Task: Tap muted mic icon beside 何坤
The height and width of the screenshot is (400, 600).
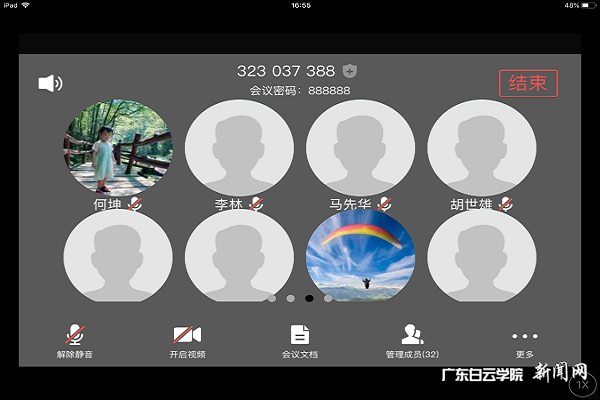Action: 135,204
